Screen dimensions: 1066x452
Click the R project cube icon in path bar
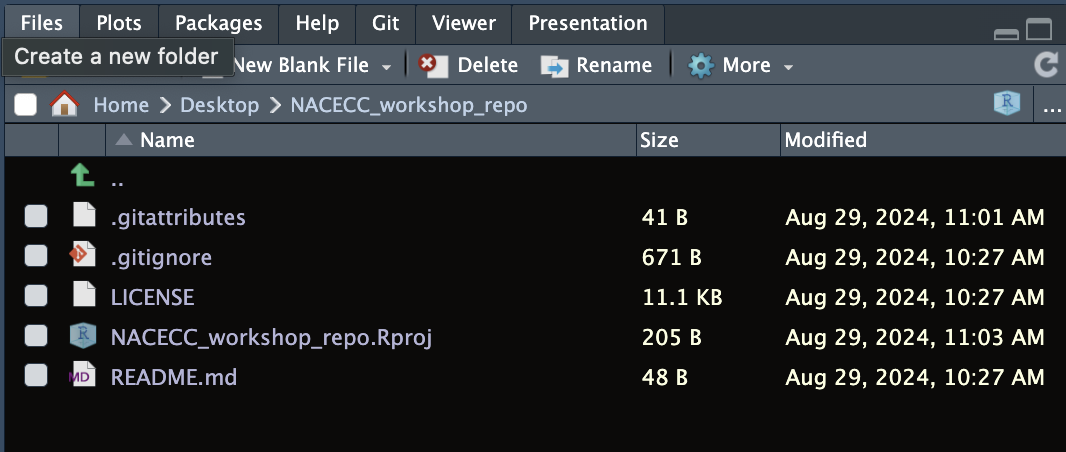point(1005,104)
